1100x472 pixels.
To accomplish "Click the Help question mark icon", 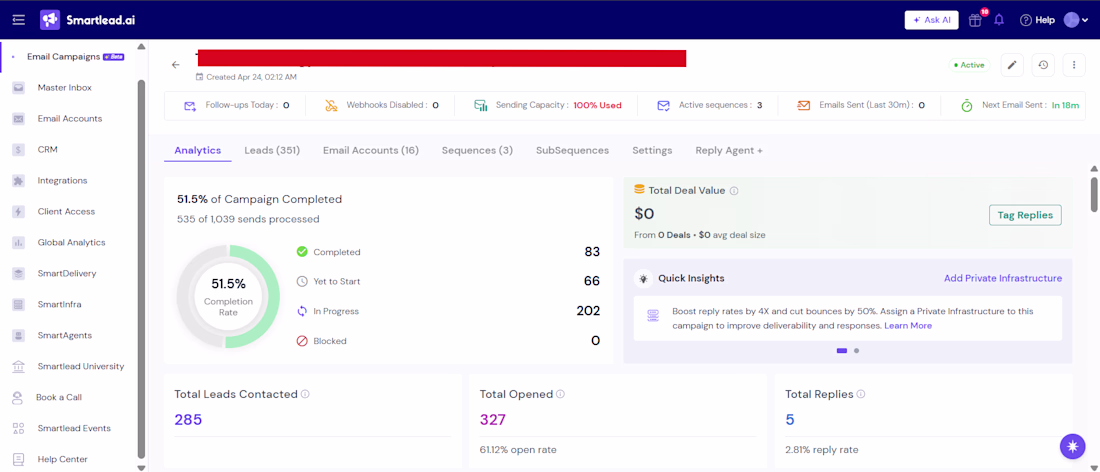I will (1026, 20).
